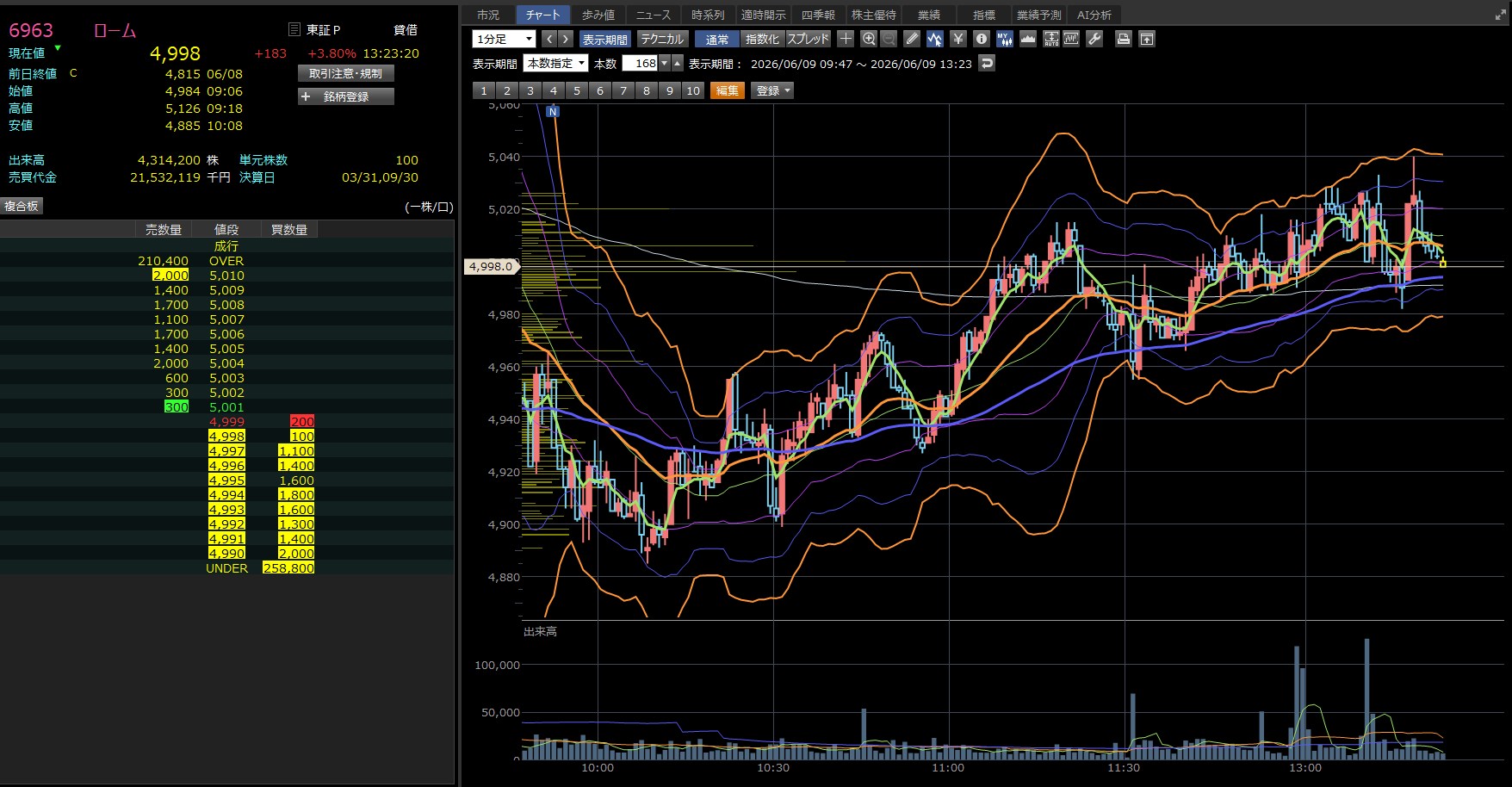
Task: Reset display period with return arrow icon
Action: (987, 63)
